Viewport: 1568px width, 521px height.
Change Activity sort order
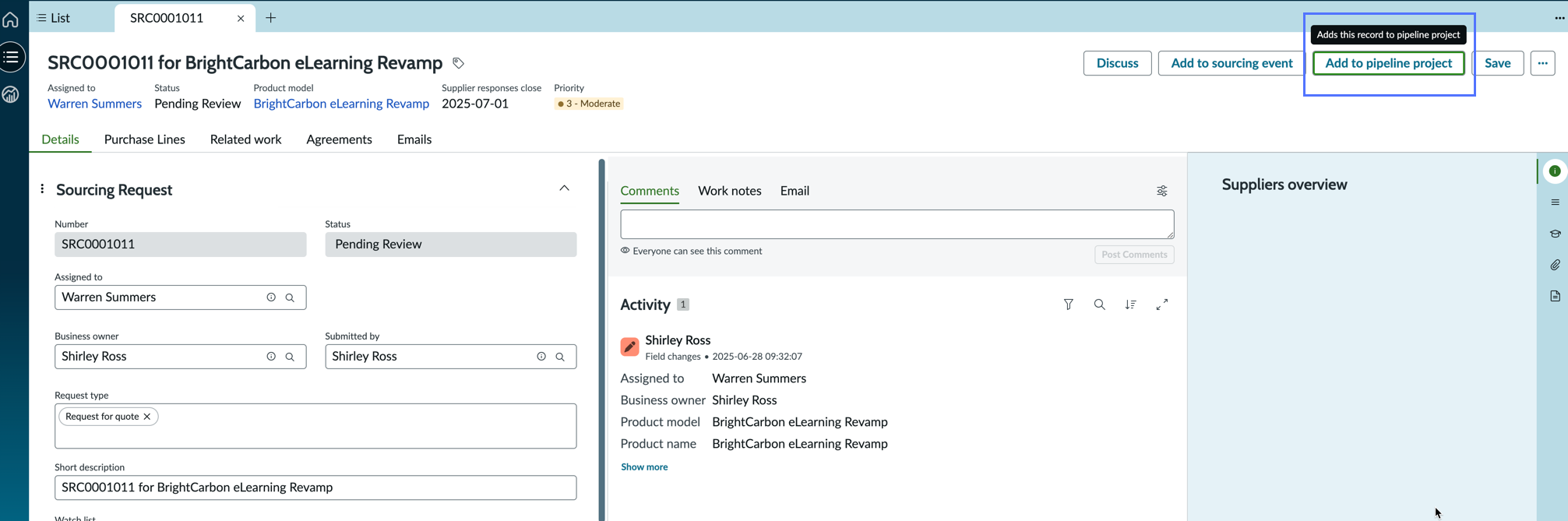tap(1131, 305)
